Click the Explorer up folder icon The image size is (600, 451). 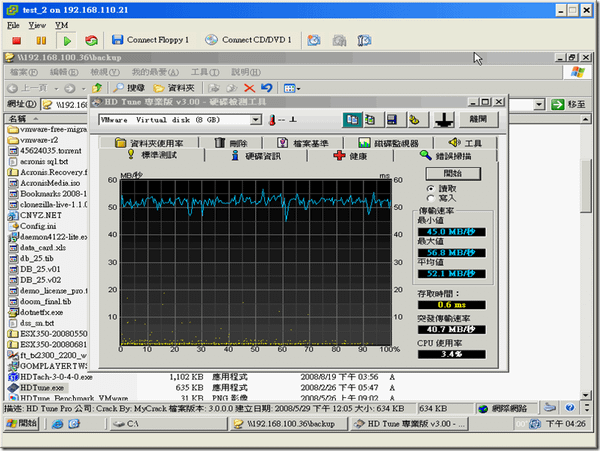click(x=97, y=88)
